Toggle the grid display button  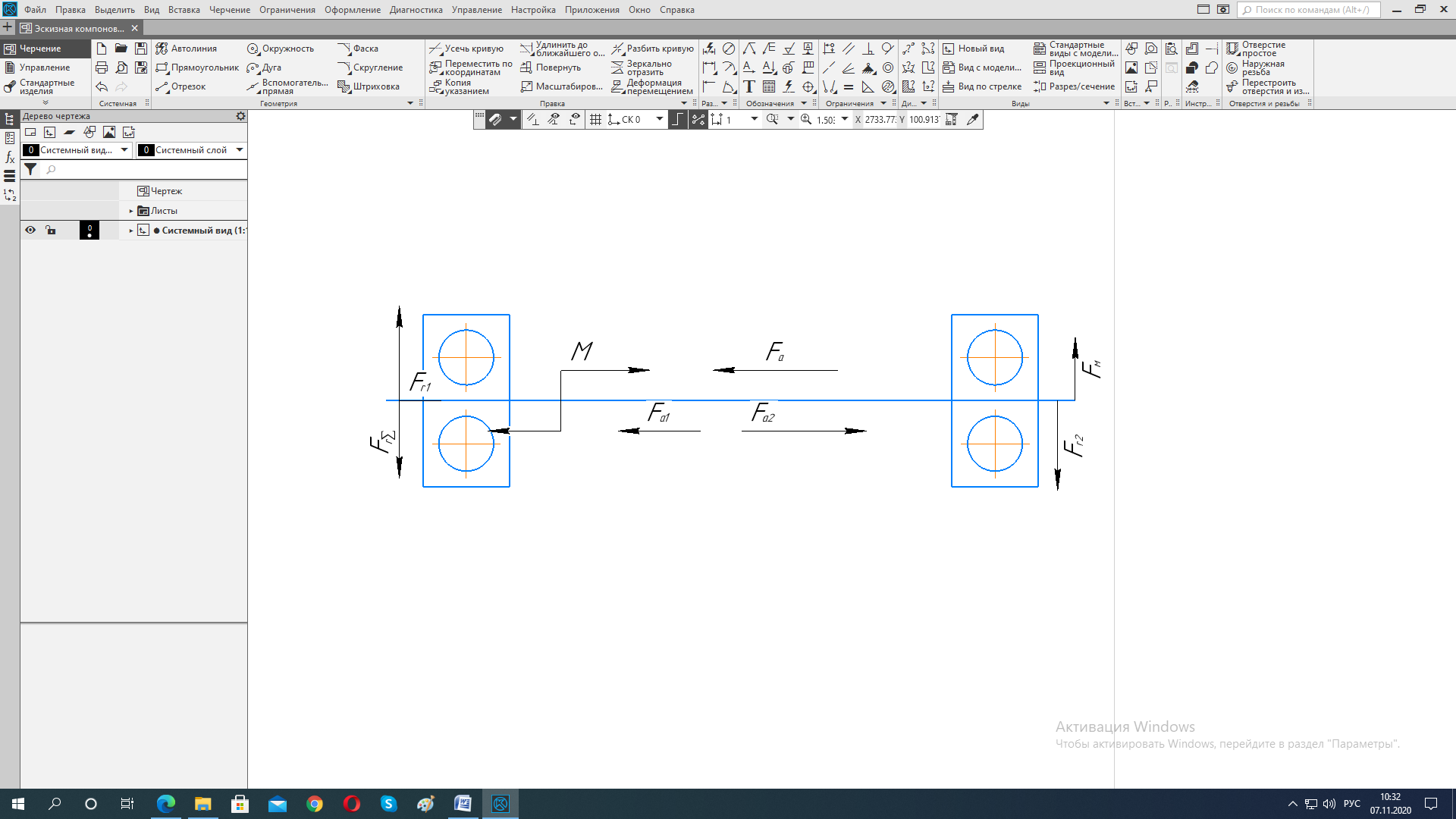(x=595, y=119)
